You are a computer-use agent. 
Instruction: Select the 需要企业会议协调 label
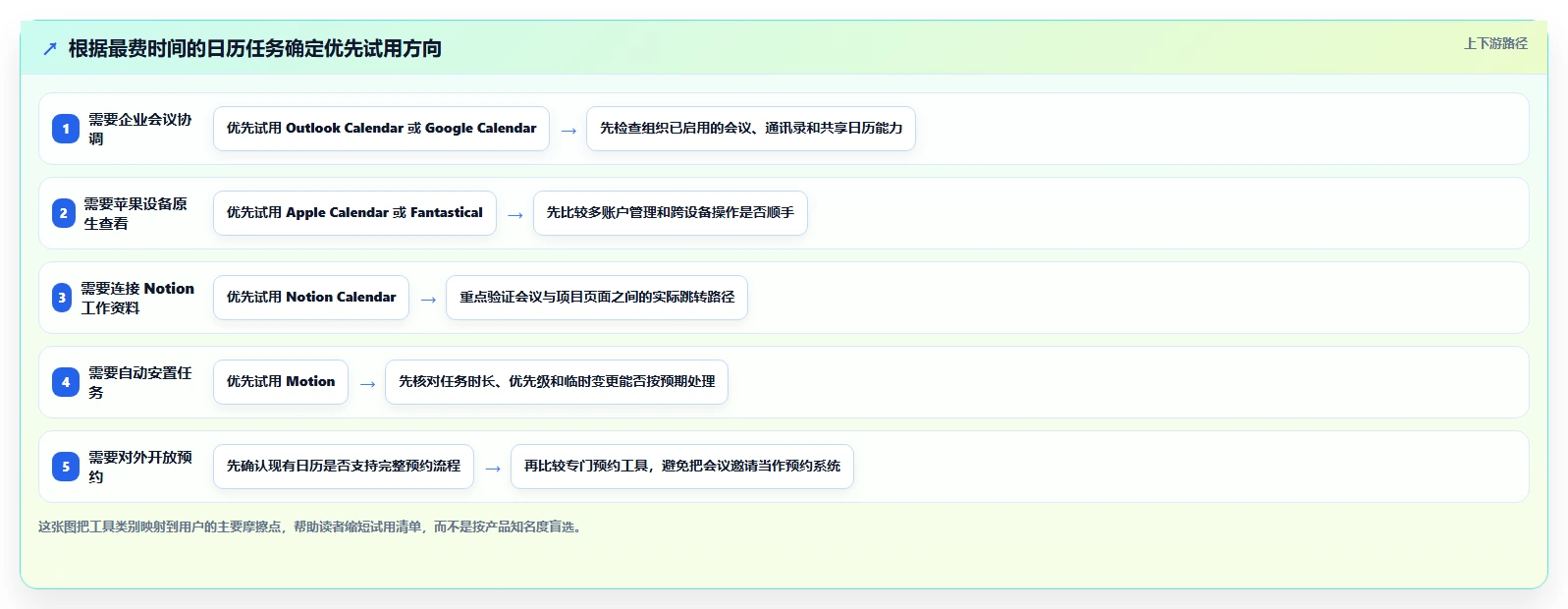point(140,129)
